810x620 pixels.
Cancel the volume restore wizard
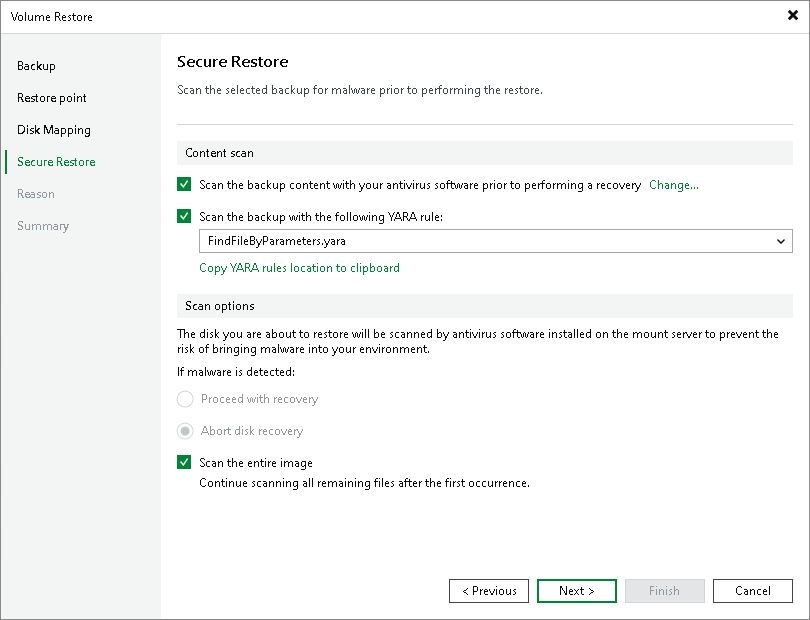pos(753,591)
